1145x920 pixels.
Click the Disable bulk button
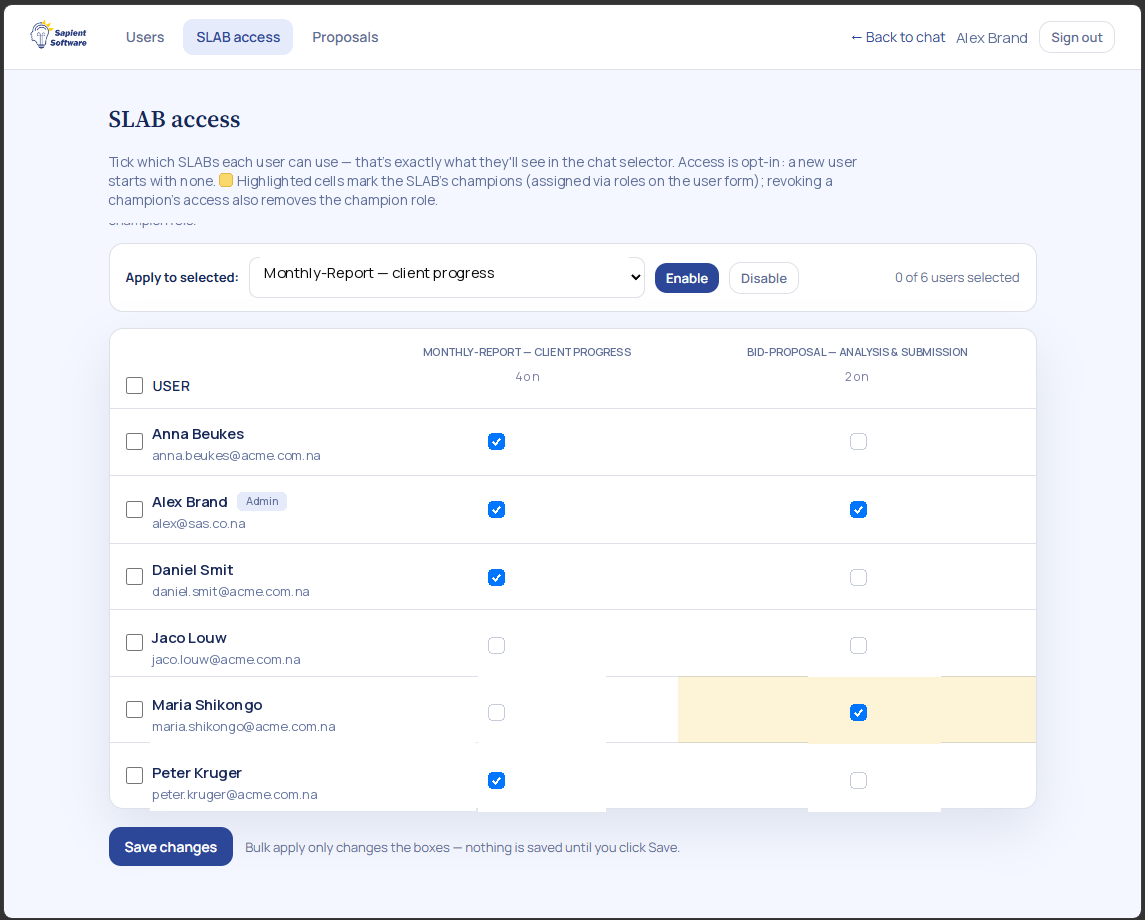click(x=764, y=278)
